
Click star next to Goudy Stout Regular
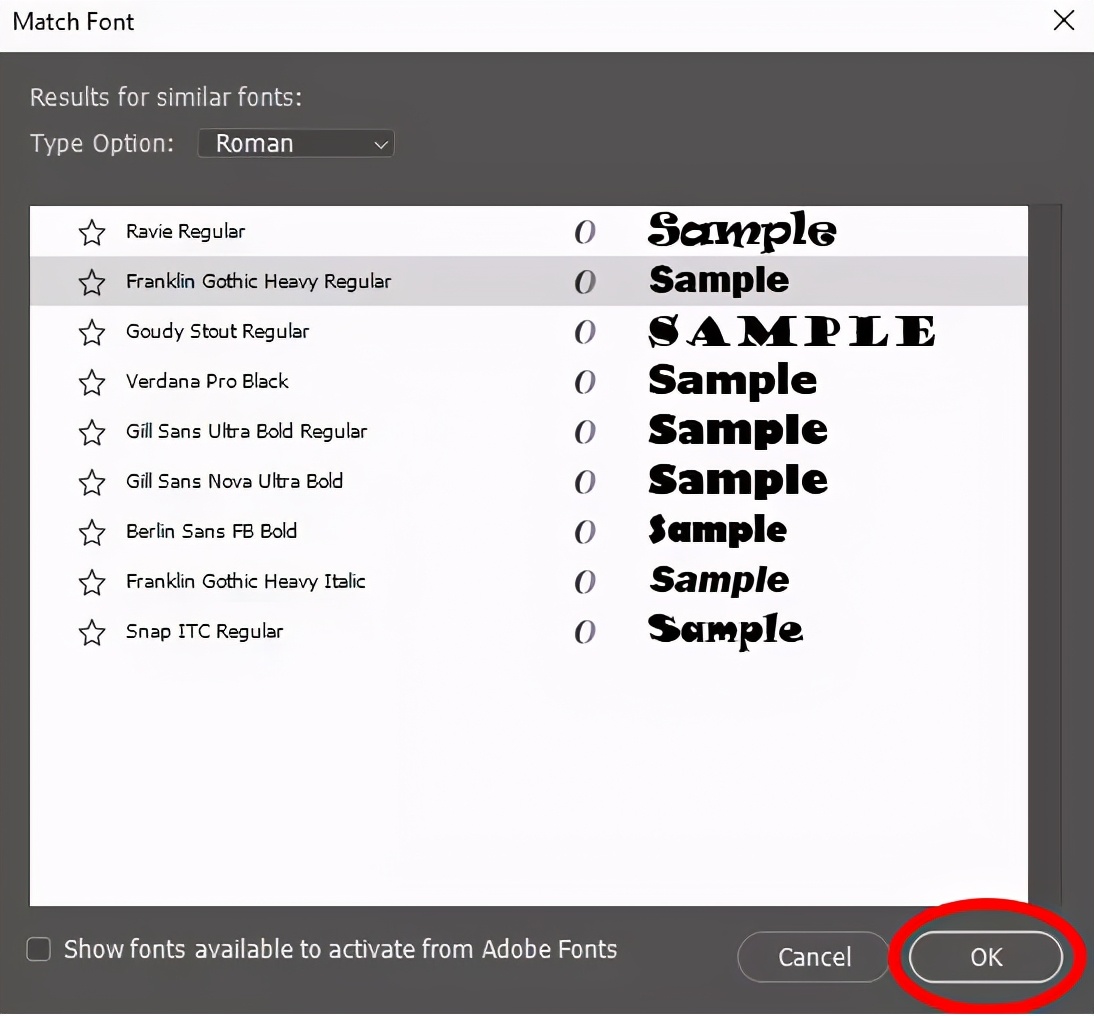(x=92, y=333)
